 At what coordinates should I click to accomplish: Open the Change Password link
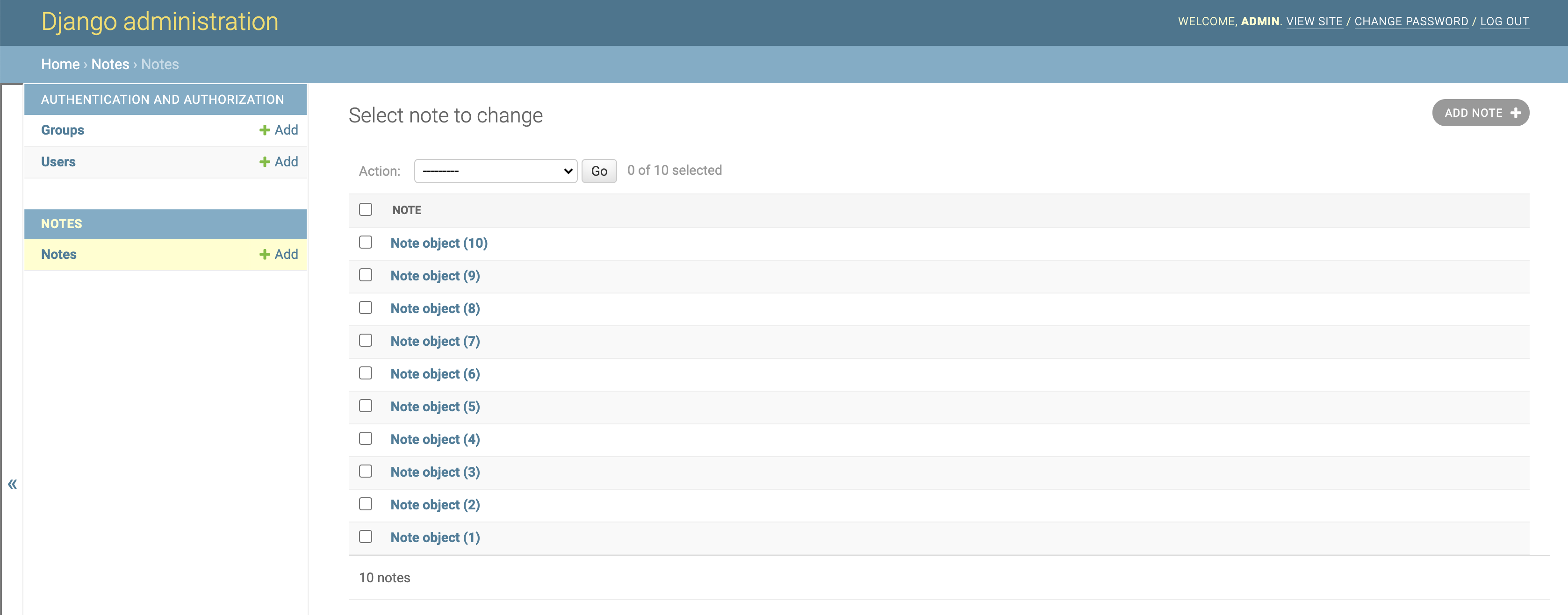click(1411, 21)
